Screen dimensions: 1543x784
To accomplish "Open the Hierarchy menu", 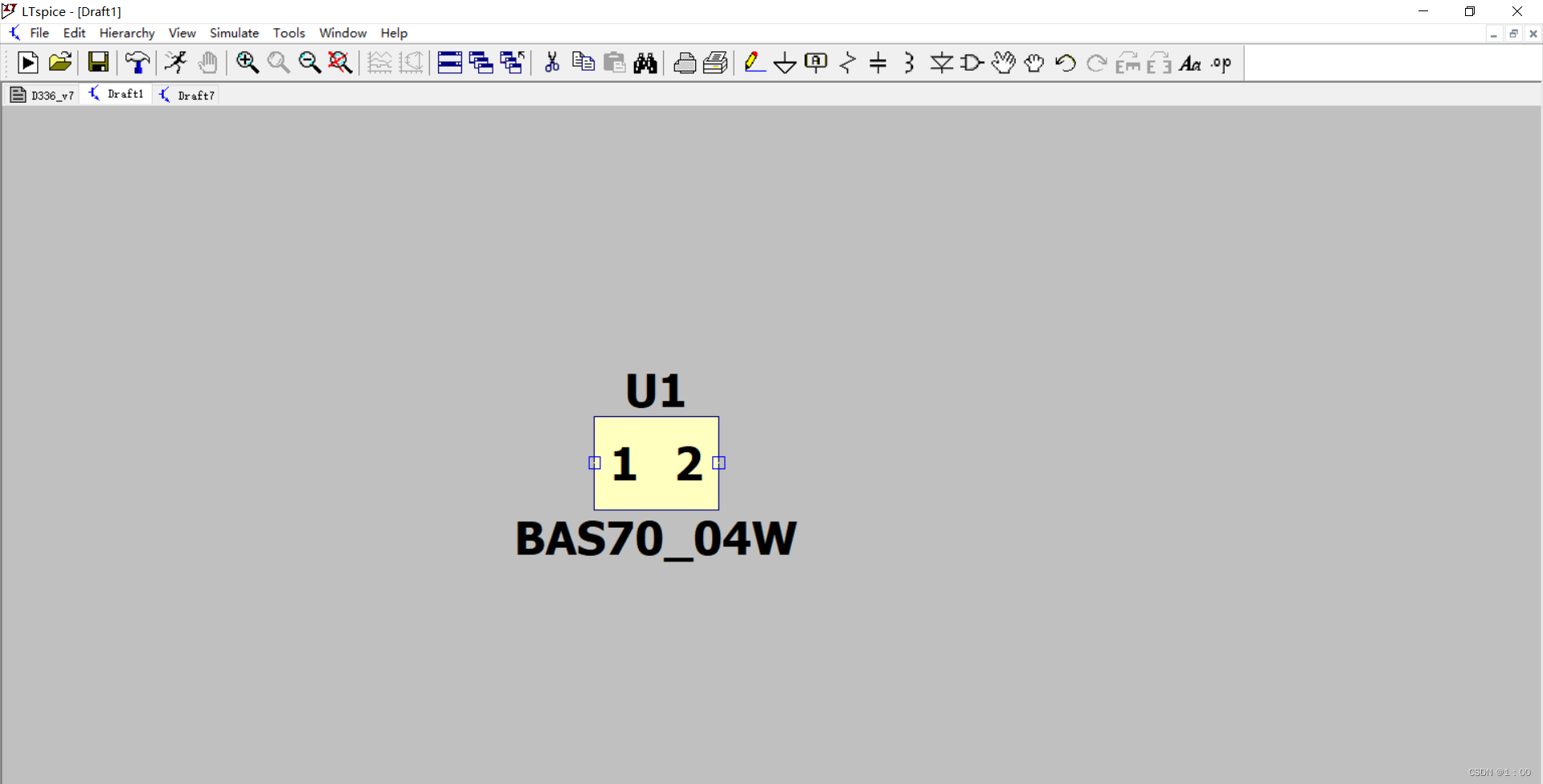I will tap(127, 33).
